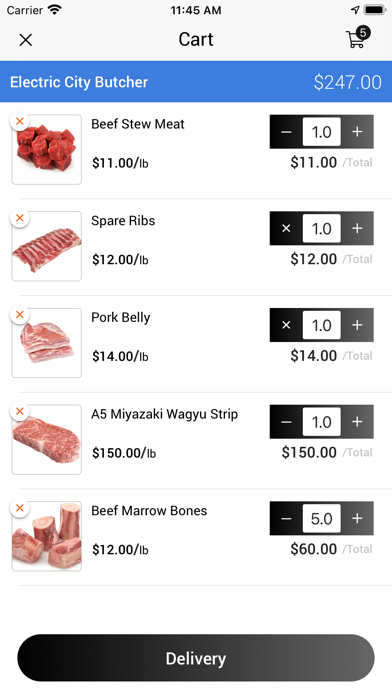Remove Spare Ribs using orange X badge
392x696 pixels.
point(20,218)
